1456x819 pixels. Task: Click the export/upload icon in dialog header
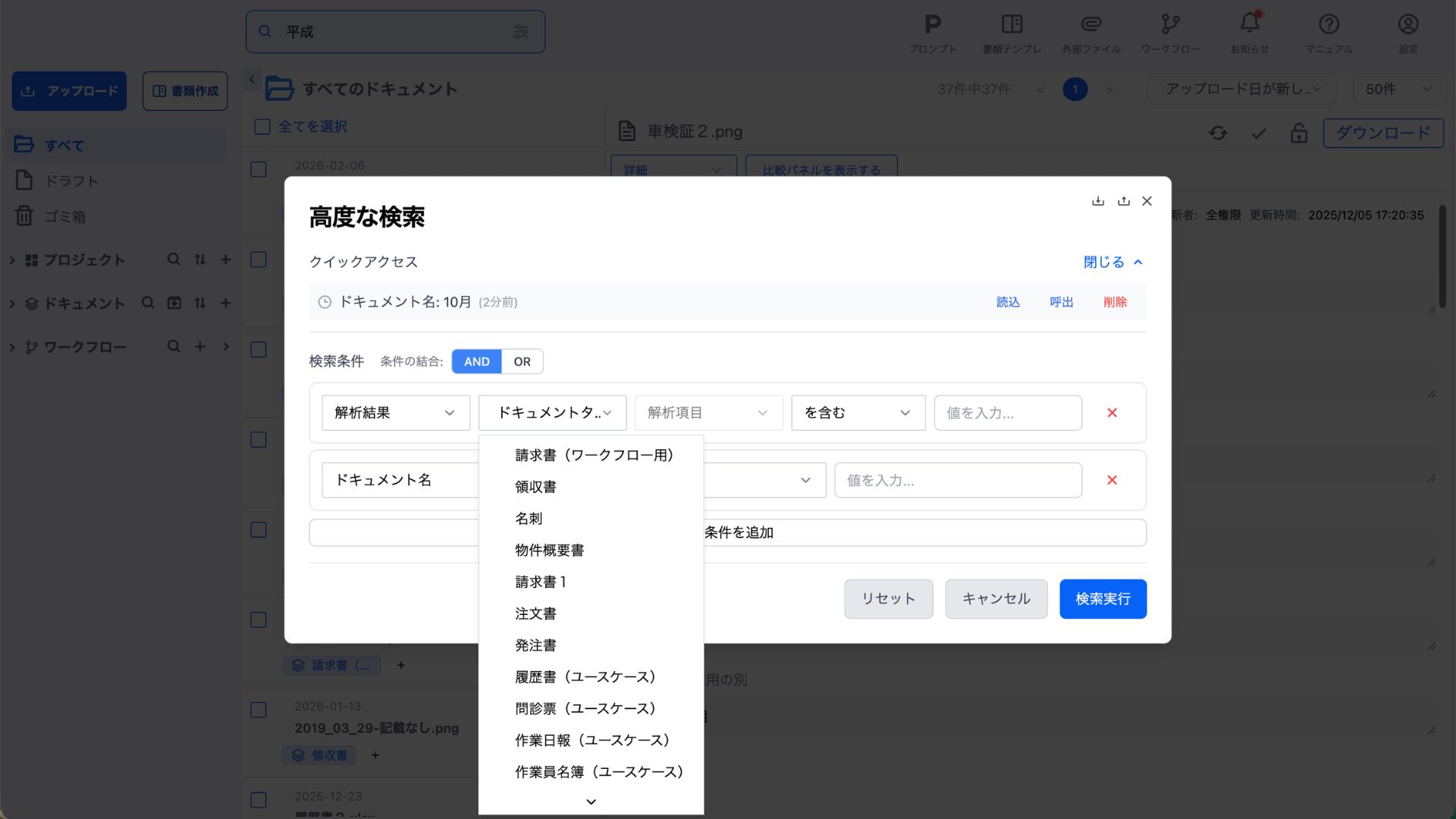pos(1123,201)
